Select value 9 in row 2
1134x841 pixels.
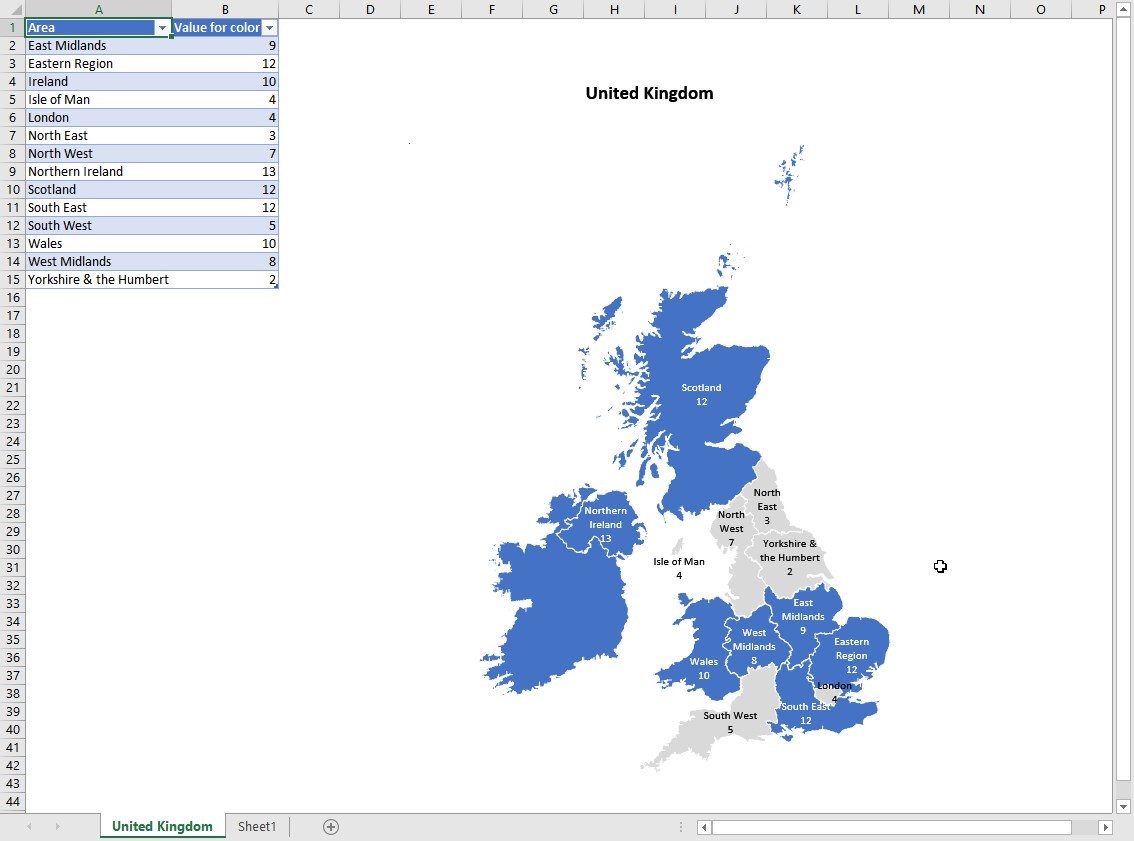point(225,46)
